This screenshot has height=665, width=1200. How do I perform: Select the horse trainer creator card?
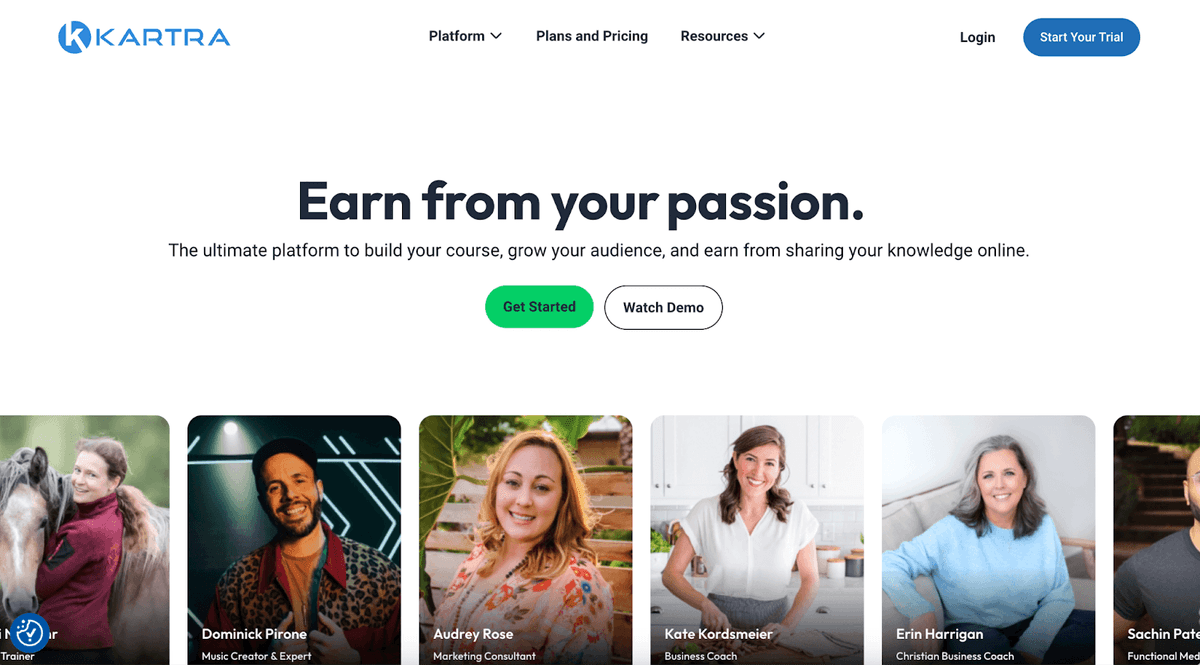pyautogui.click(x=85, y=540)
